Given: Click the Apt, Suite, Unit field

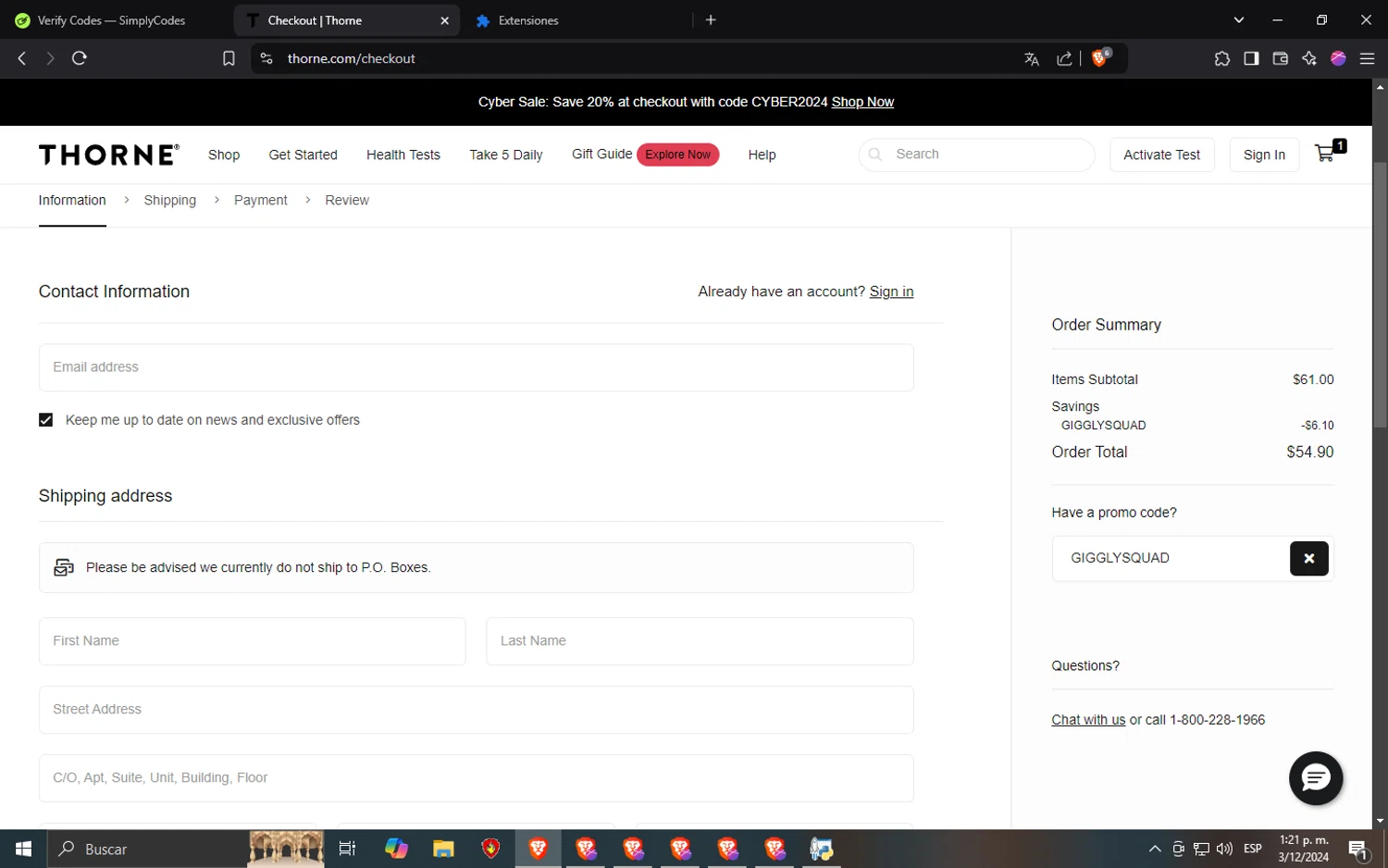Looking at the screenshot, I should [x=477, y=778].
